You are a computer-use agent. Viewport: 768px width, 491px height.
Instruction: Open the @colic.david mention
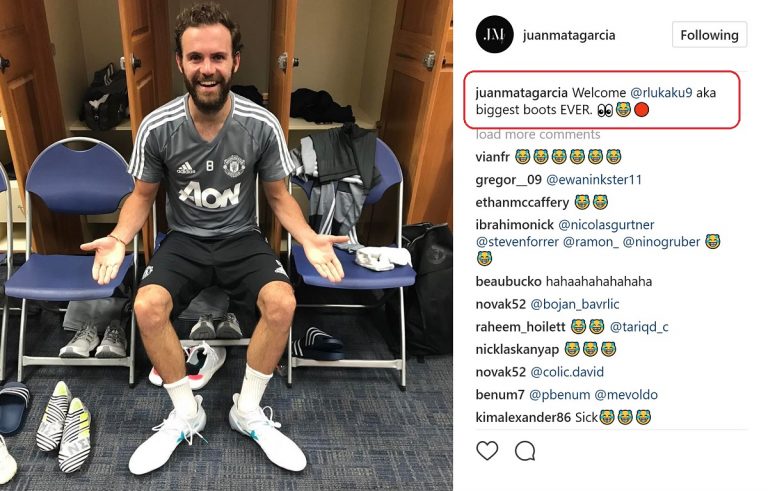point(567,372)
